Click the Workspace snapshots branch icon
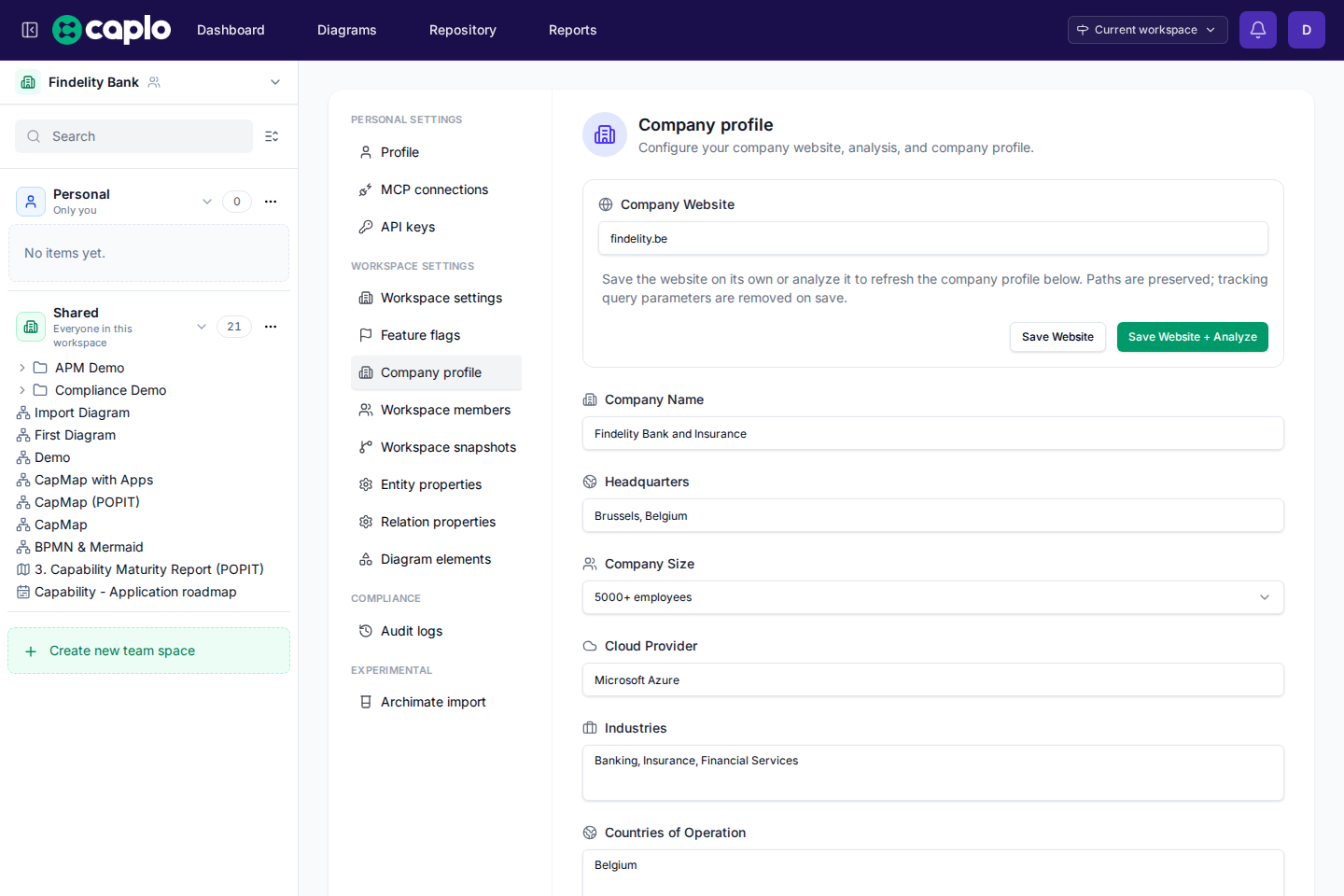This screenshot has width=1344, height=896. click(366, 447)
